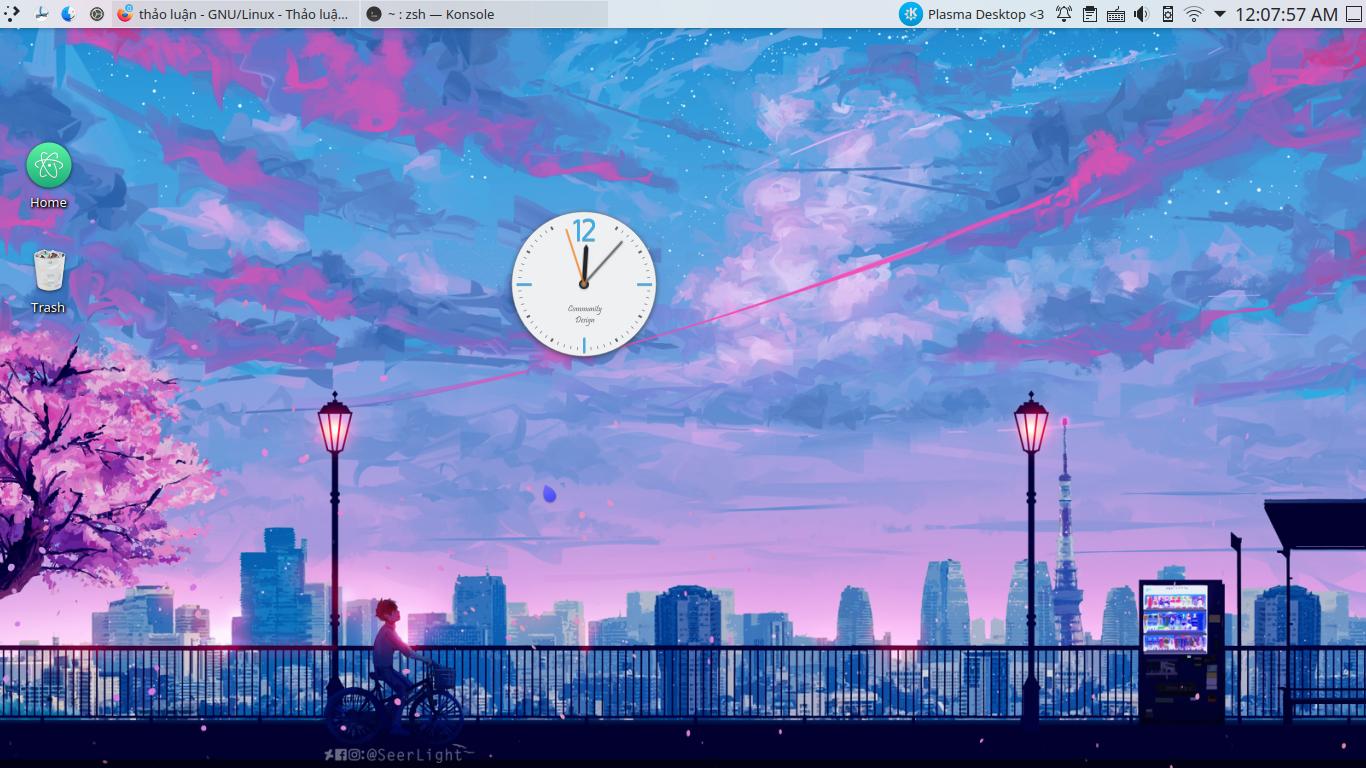Click the blue globe browser launcher icon

(x=68, y=14)
